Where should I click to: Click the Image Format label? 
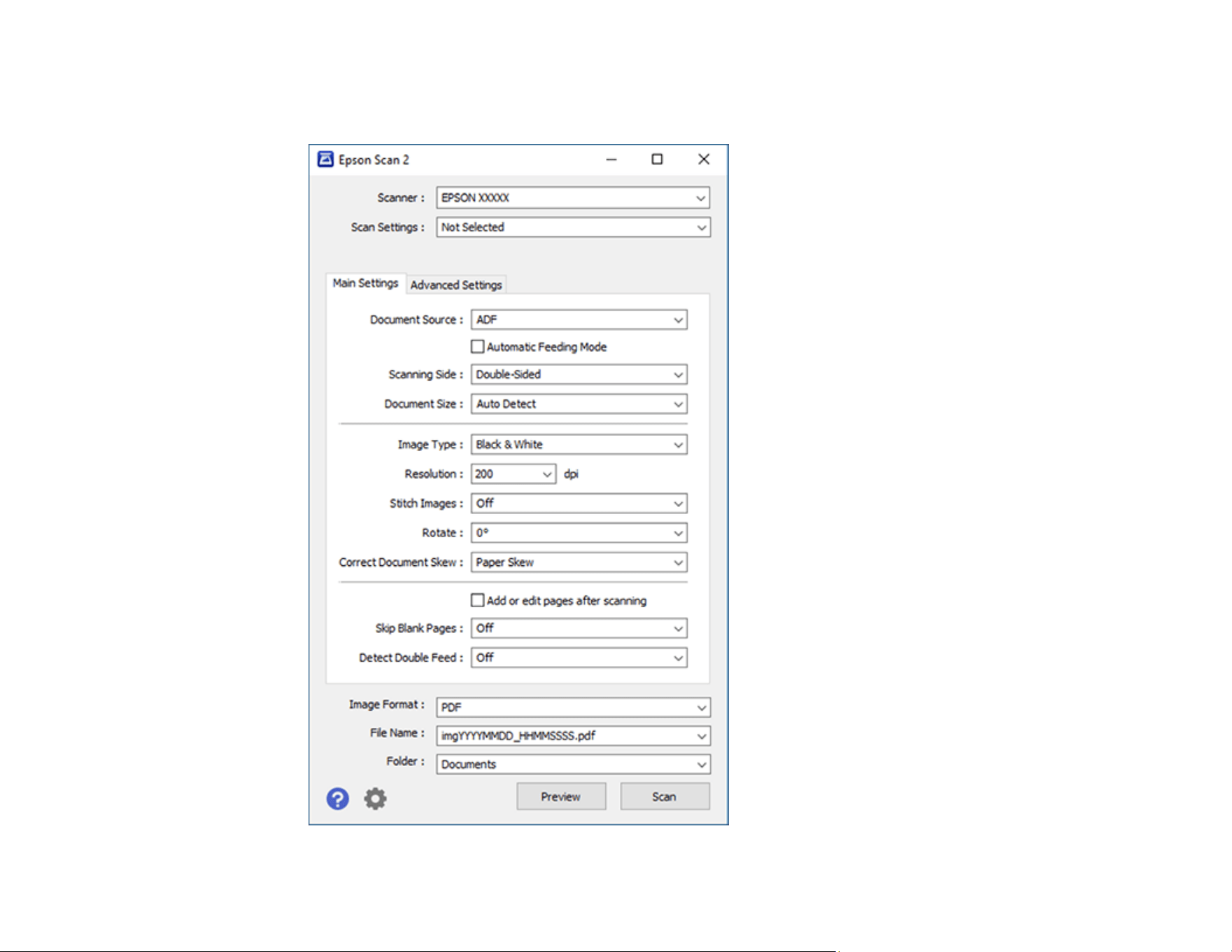pos(387,704)
